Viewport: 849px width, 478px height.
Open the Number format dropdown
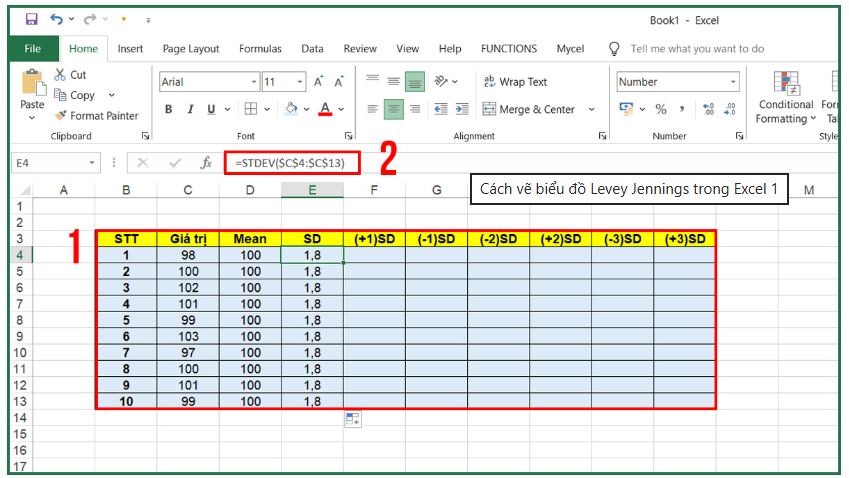[x=733, y=82]
